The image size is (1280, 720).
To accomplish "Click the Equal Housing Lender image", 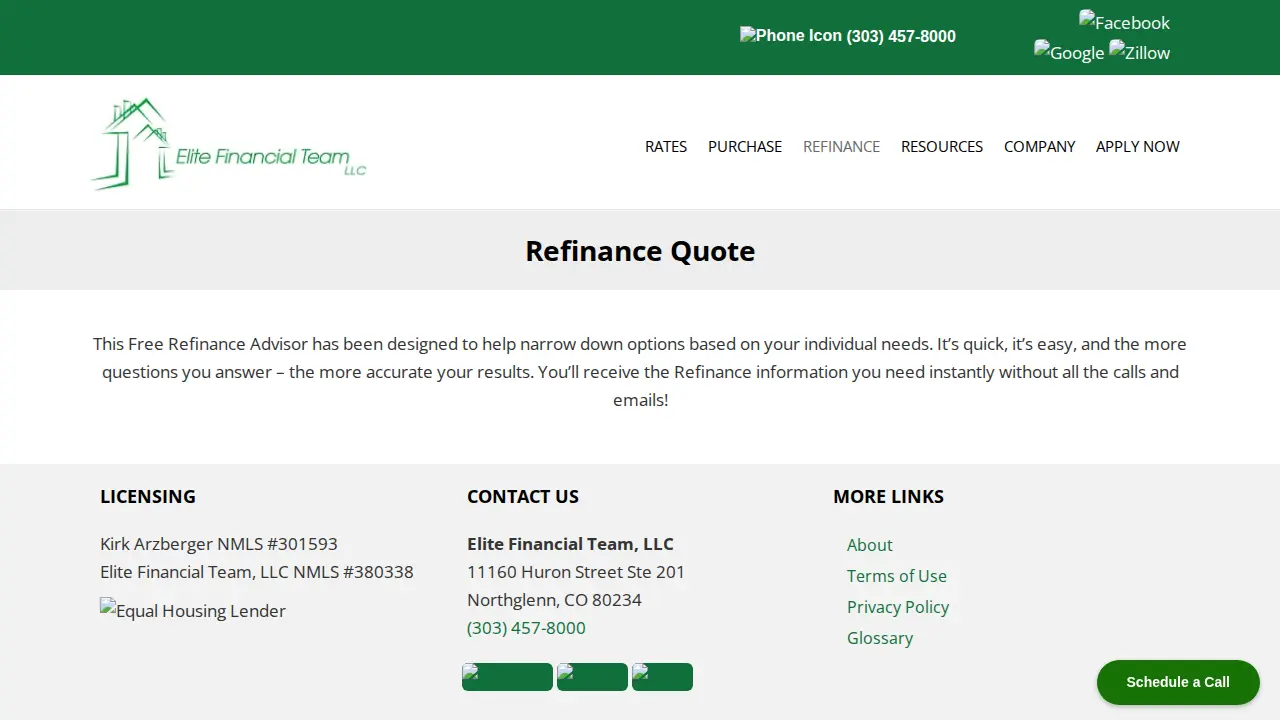I will [193, 610].
